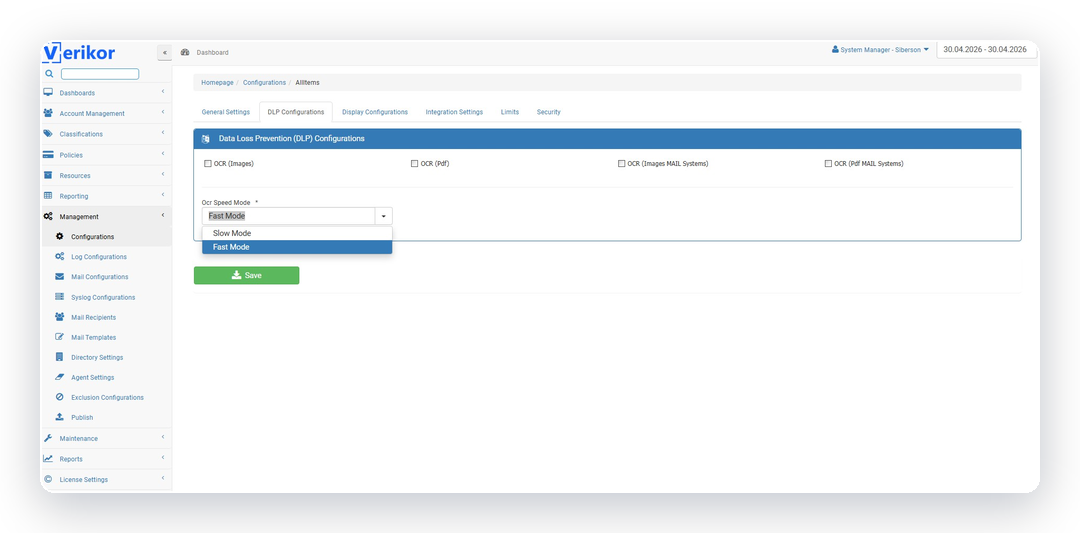Choose Slow Mode from the dropdown list
Screen dimensions: 1080x533
click(x=297, y=233)
